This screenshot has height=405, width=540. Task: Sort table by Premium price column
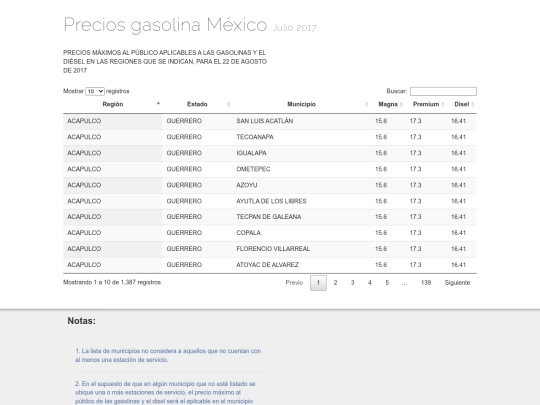click(426, 104)
